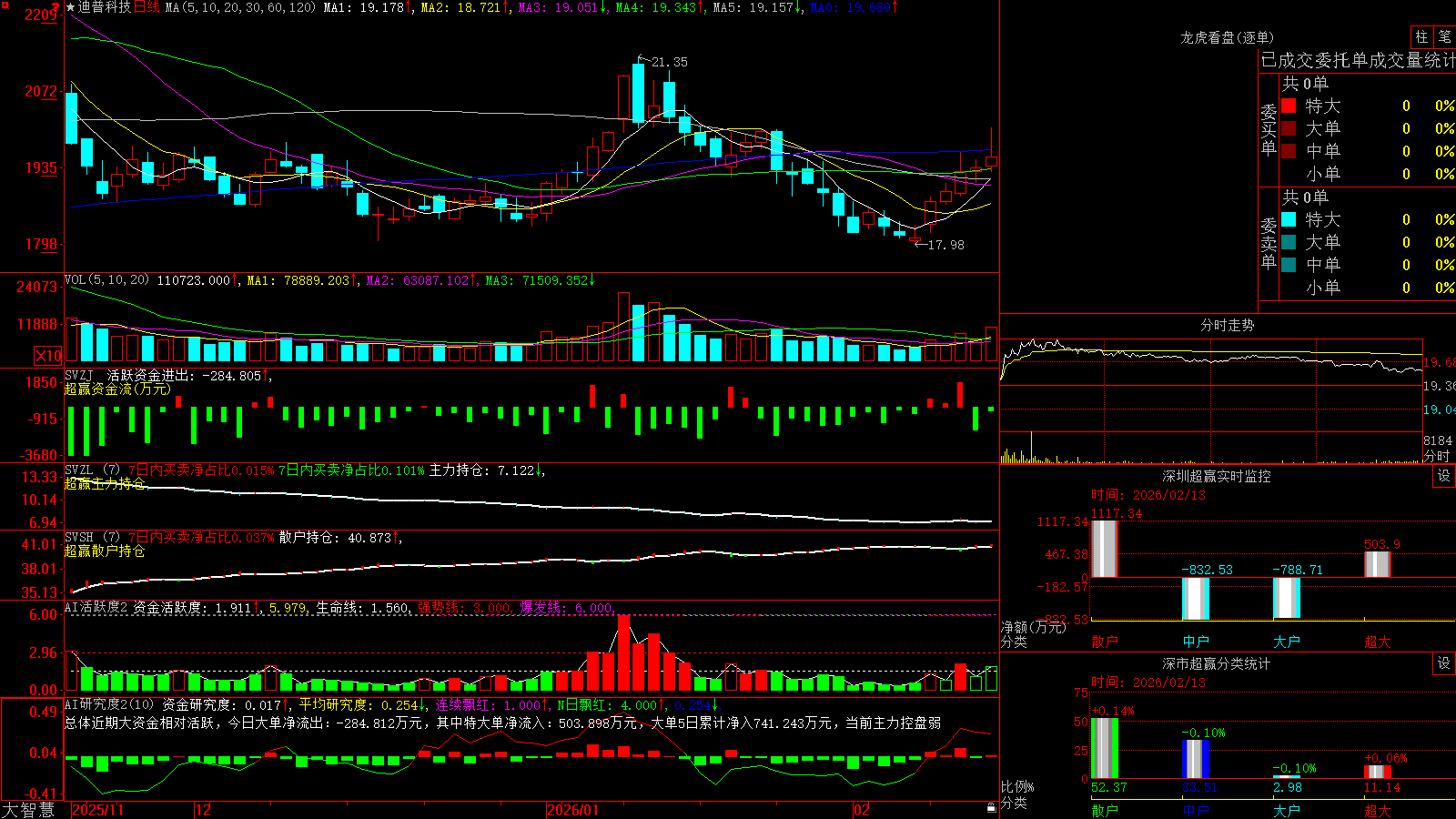Jump to 2025/11 on the timeline

point(97,810)
